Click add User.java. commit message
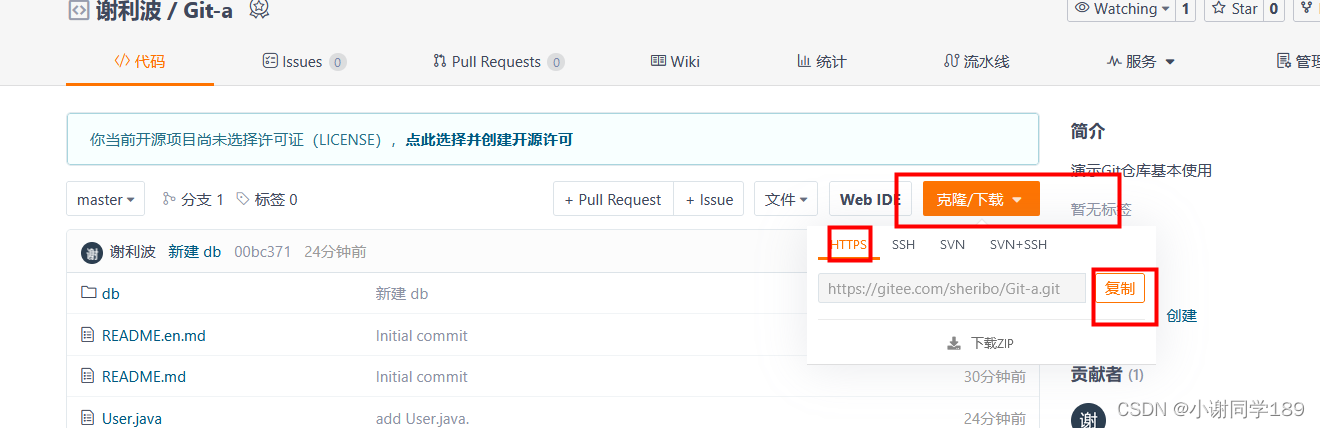Screen dimensions: 1320x428 [x=423, y=418]
